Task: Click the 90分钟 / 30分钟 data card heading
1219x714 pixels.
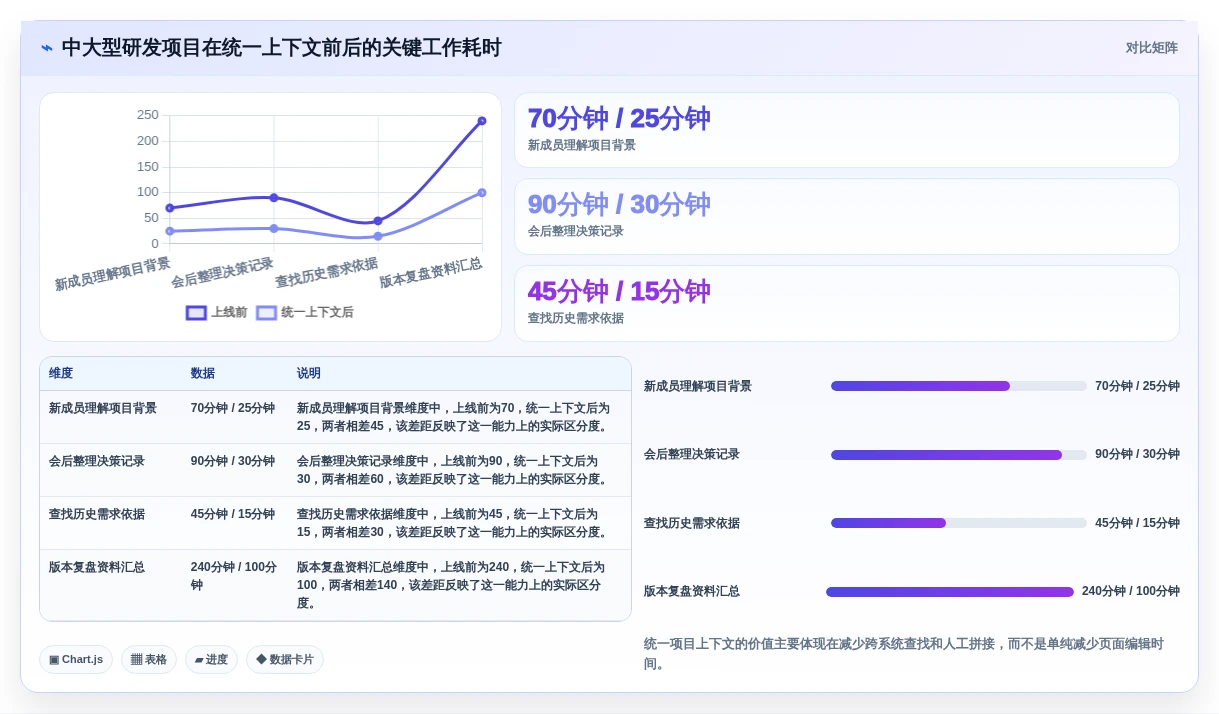Action: (x=619, y=204)
